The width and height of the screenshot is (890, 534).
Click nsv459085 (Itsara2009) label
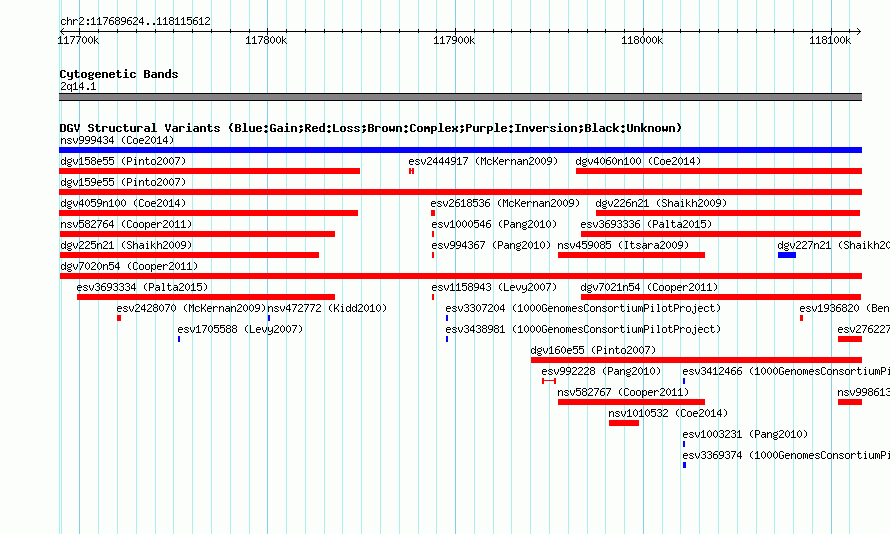623,245
